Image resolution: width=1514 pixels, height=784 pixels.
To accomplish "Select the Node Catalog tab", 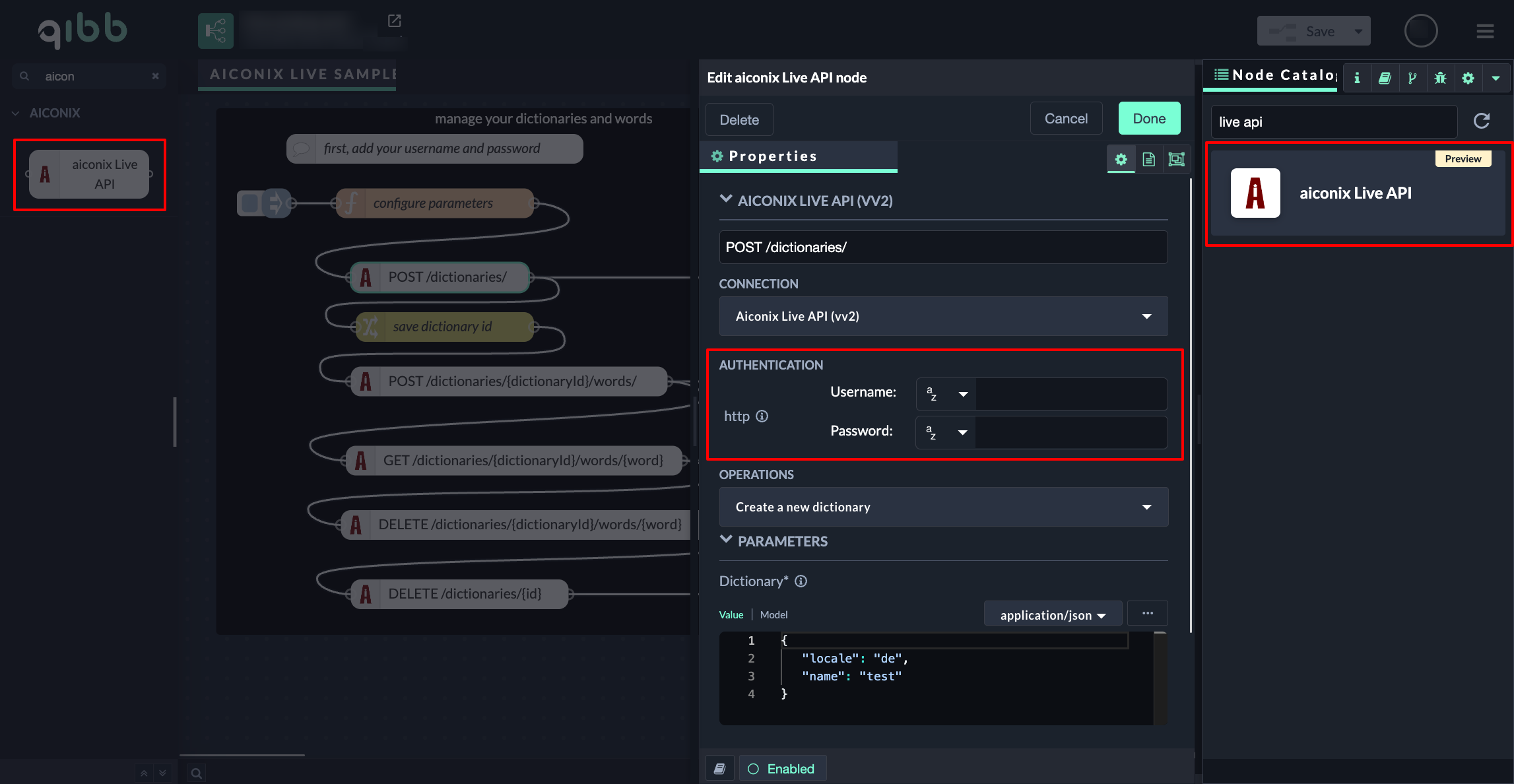I will [1274, 75].
